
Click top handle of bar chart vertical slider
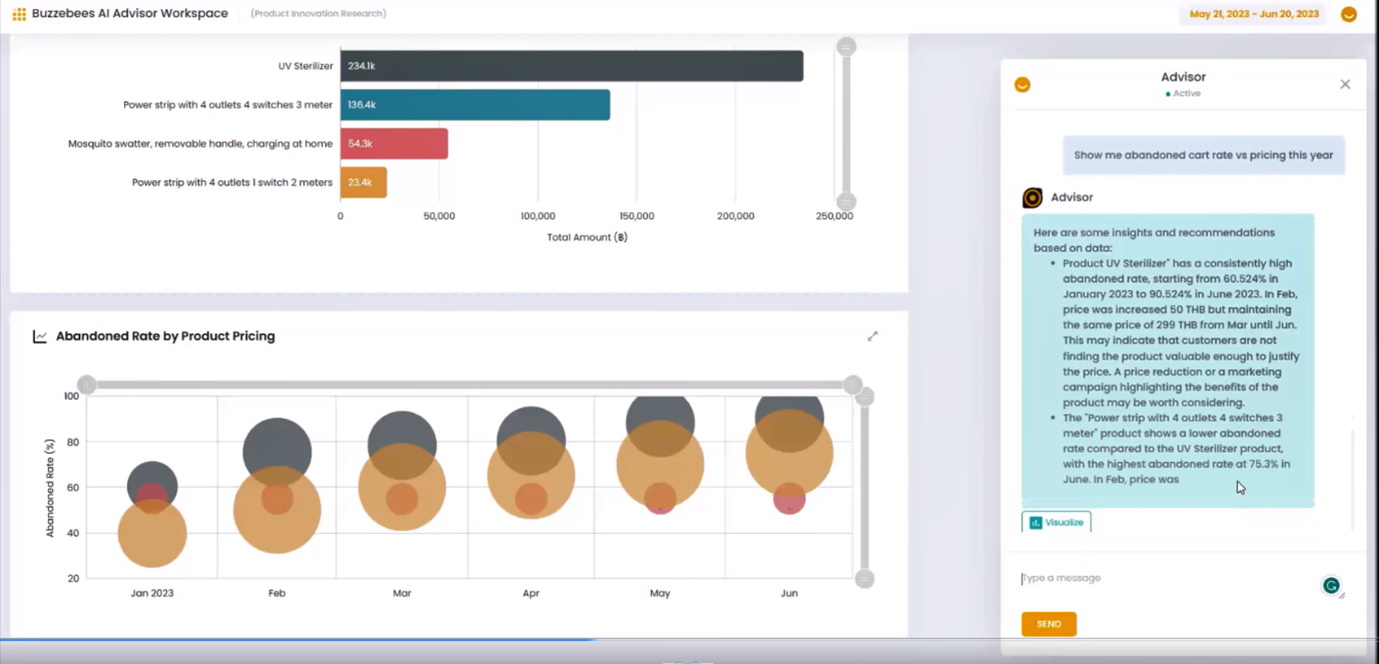(846, 46)
